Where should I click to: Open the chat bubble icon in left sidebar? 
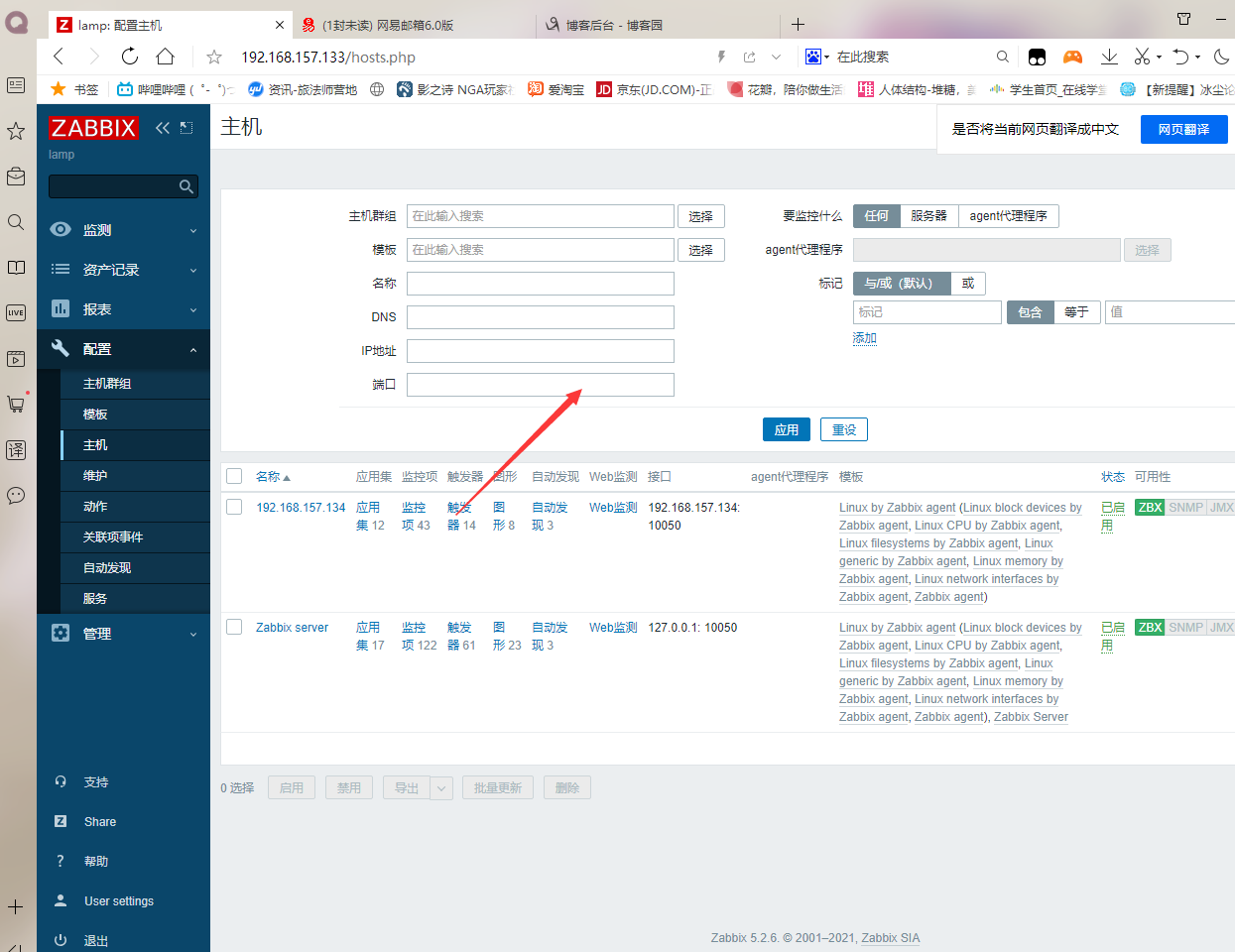point(16,495)
